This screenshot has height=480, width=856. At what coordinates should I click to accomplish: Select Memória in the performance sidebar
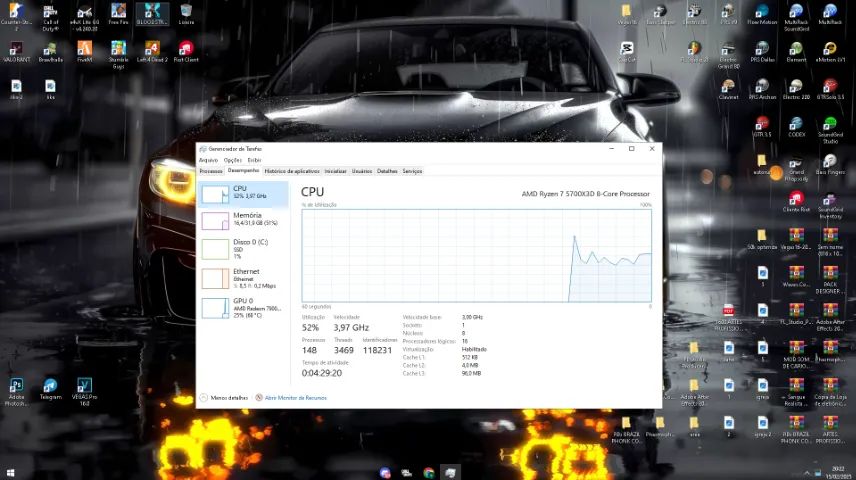[x=243, y=220]
